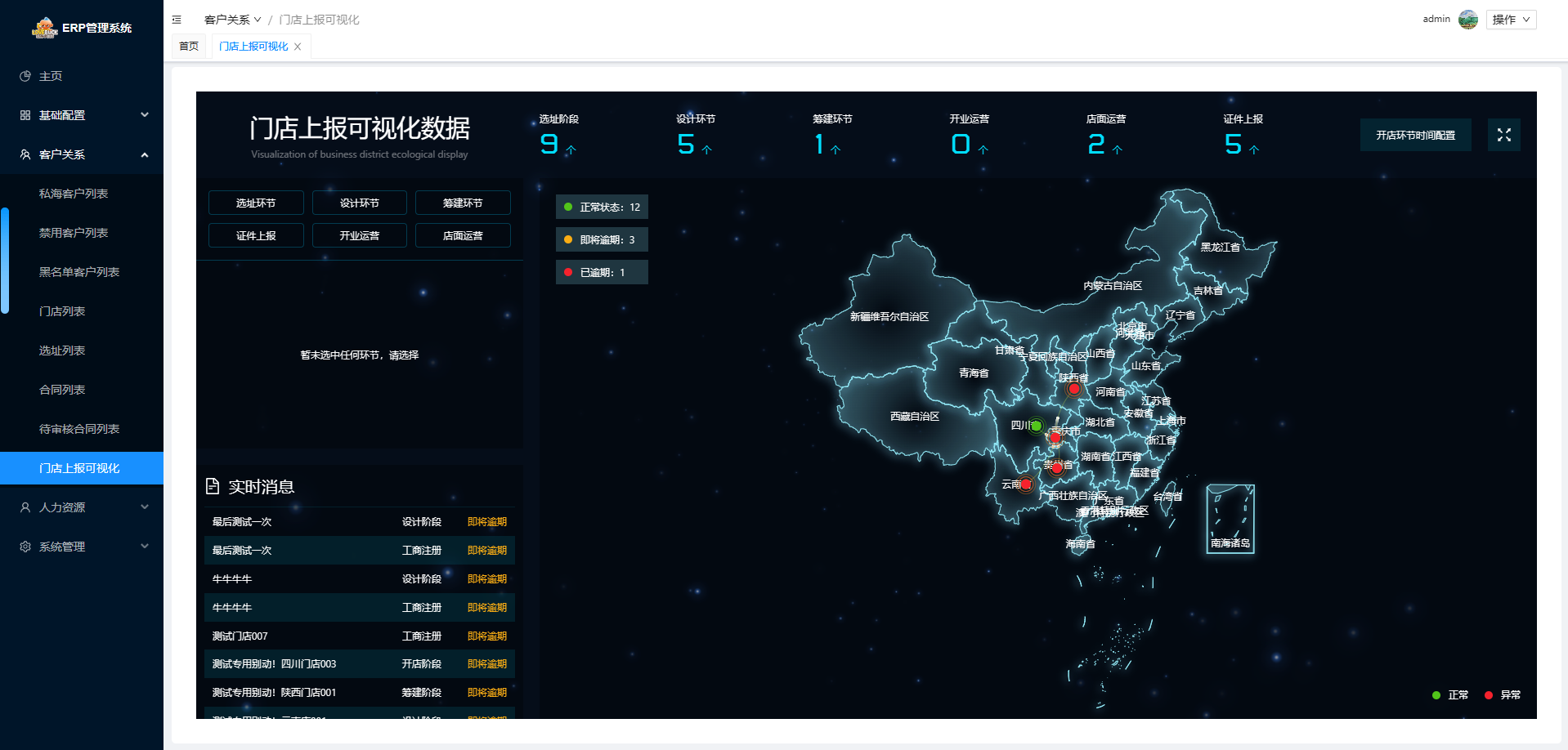Screen dimensions: 1568x750
Task: Click the up arrow beside 选址阶段 count
Action: [571, 150]
